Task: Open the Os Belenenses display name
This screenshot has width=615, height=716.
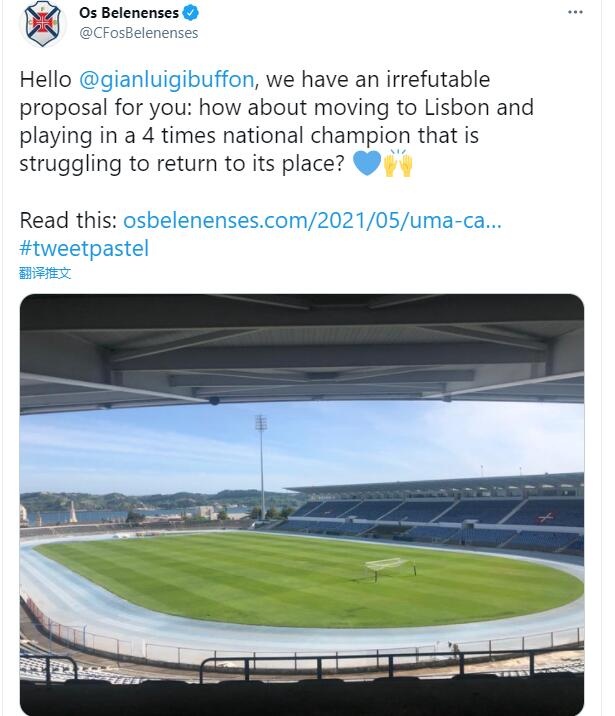Action: tap(129, 14)
